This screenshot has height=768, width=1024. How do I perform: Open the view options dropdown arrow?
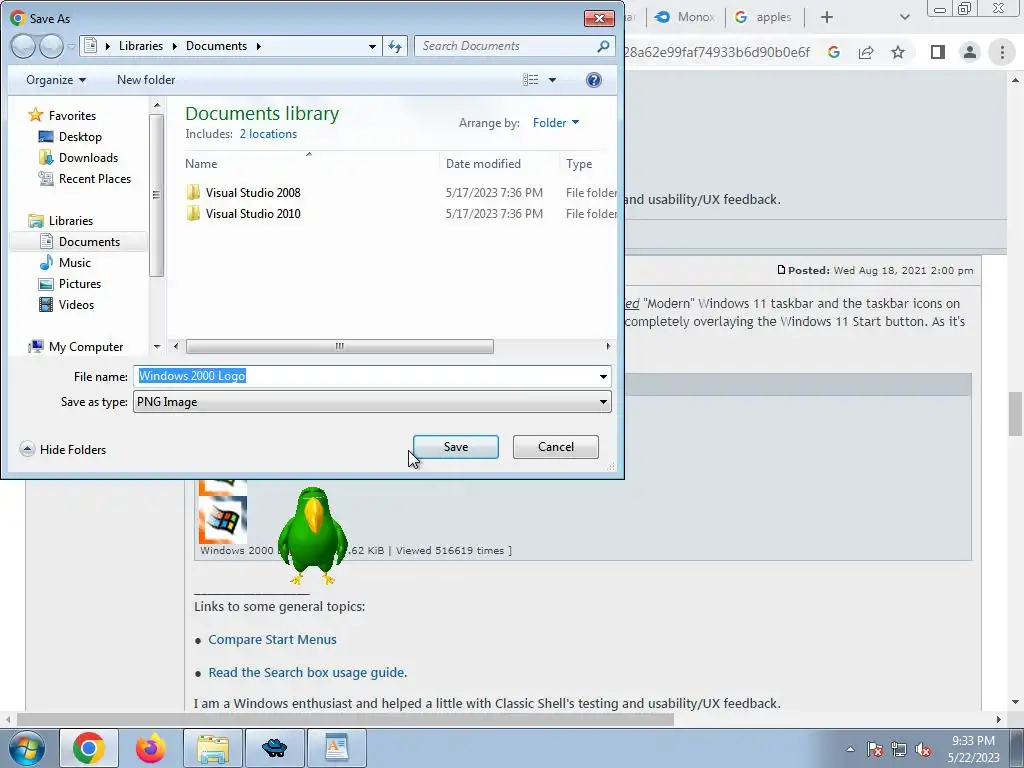pyautogui.click(x=552, y=80)
